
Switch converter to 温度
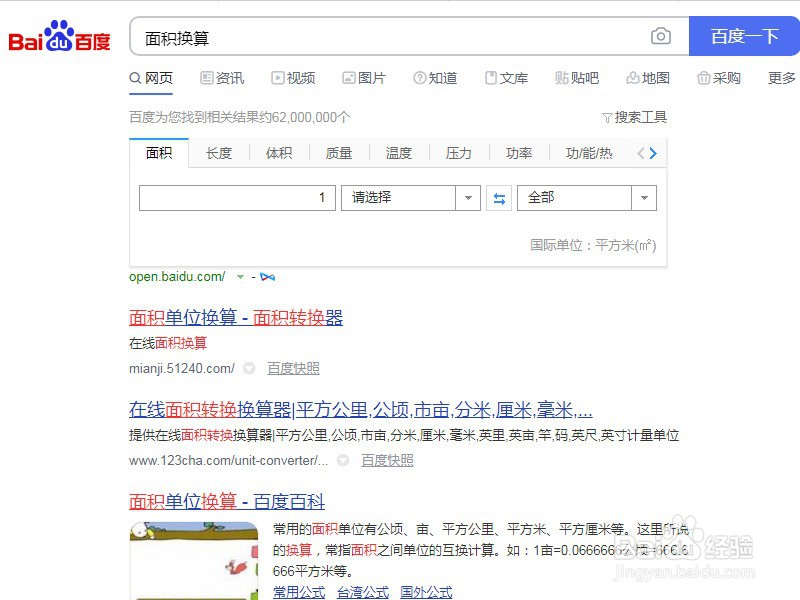click(x=399, y=153)
